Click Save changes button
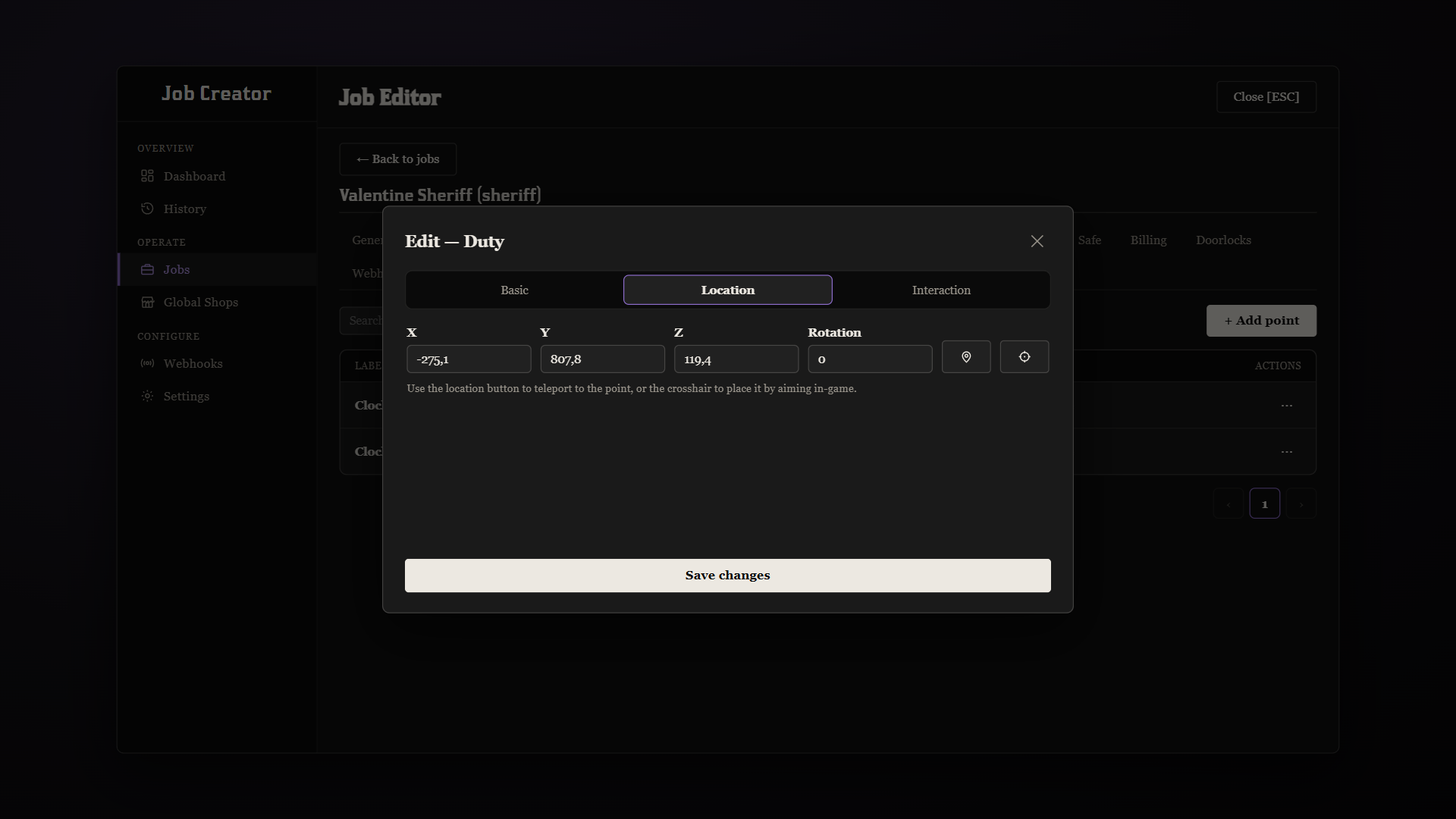The width and height of the screenshot is (1456, 819). (728, 576)
